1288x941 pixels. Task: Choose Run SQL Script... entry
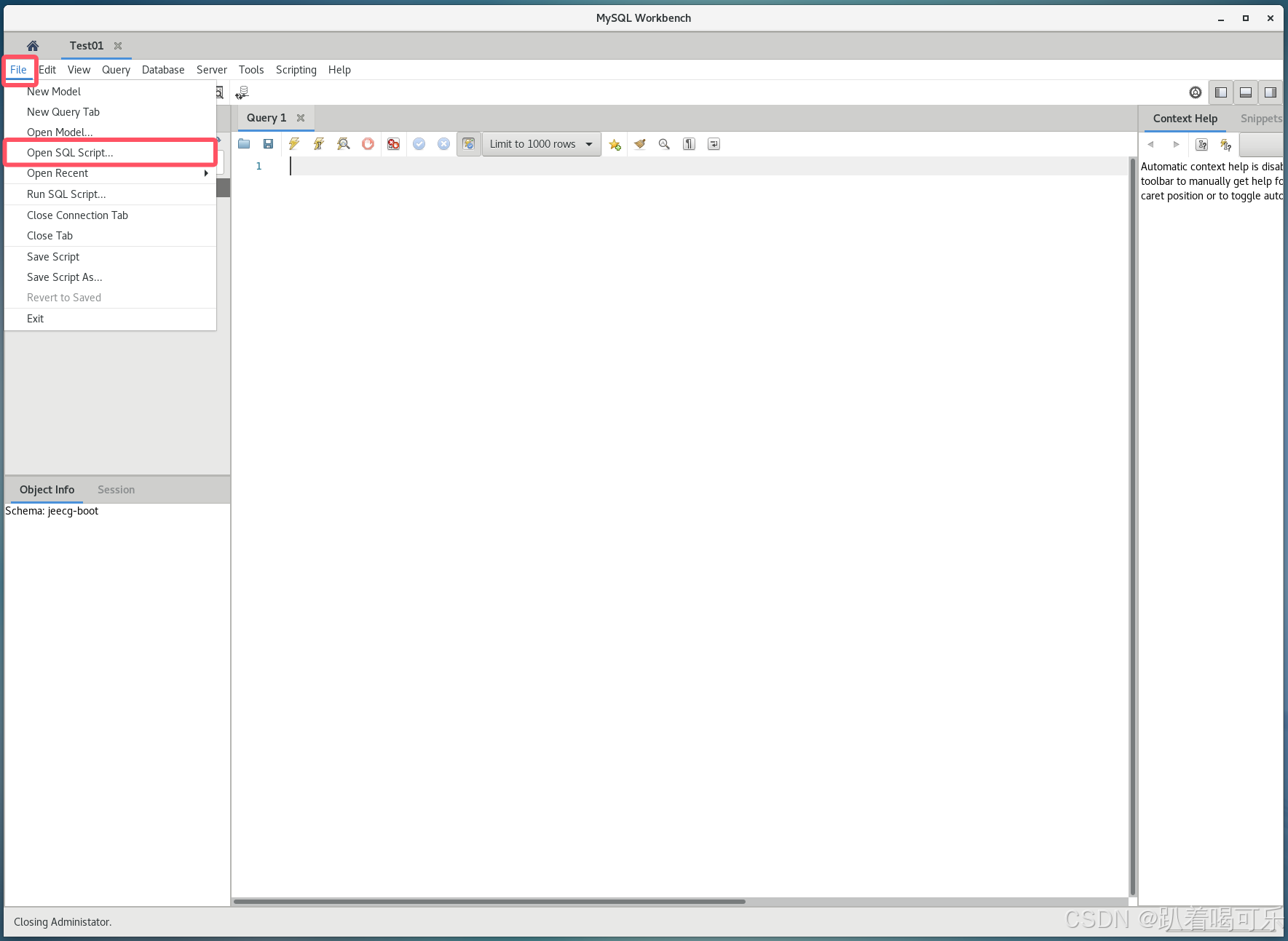(111, 194)
